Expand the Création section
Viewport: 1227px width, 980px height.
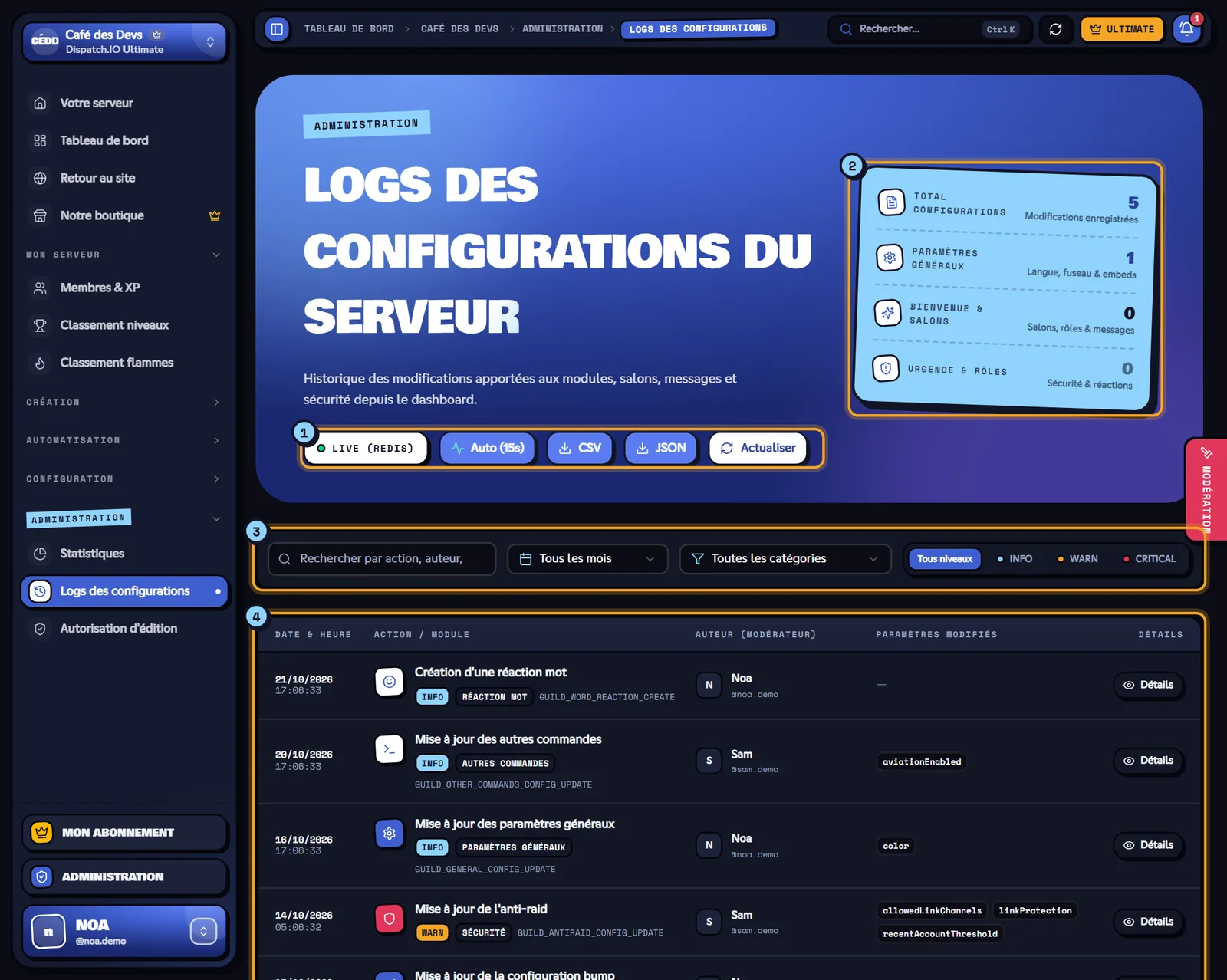coord(124,402)
